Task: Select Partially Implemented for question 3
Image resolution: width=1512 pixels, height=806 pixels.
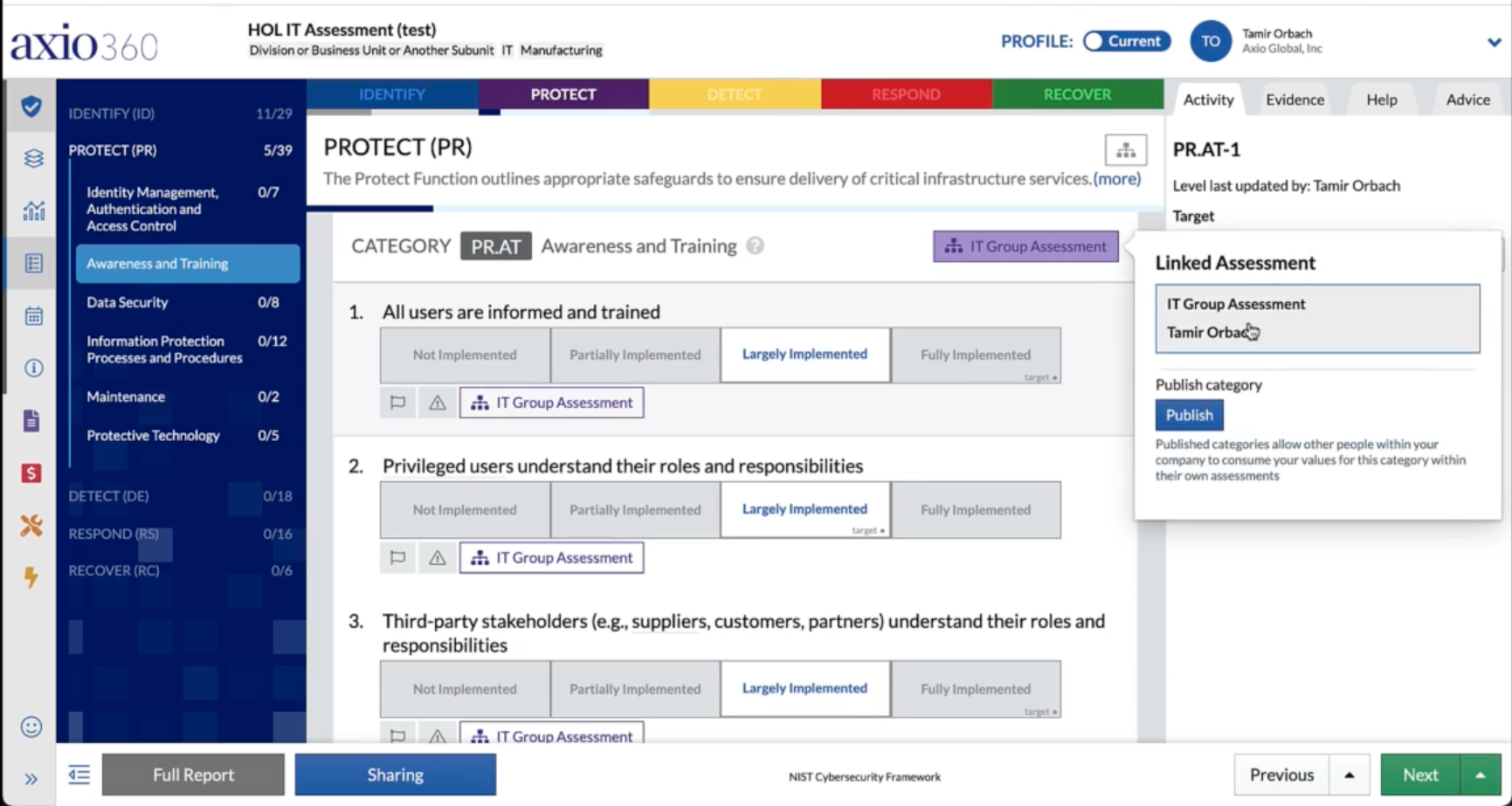Action: tap(635, 689)
